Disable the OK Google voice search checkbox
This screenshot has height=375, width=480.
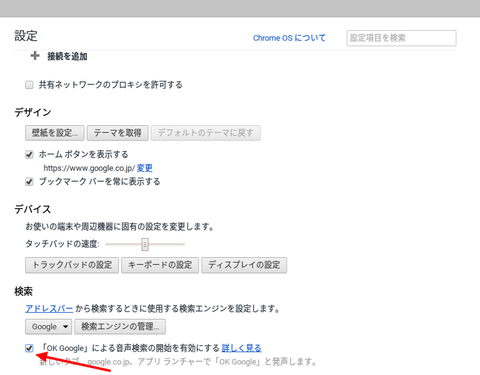point(29,348)
